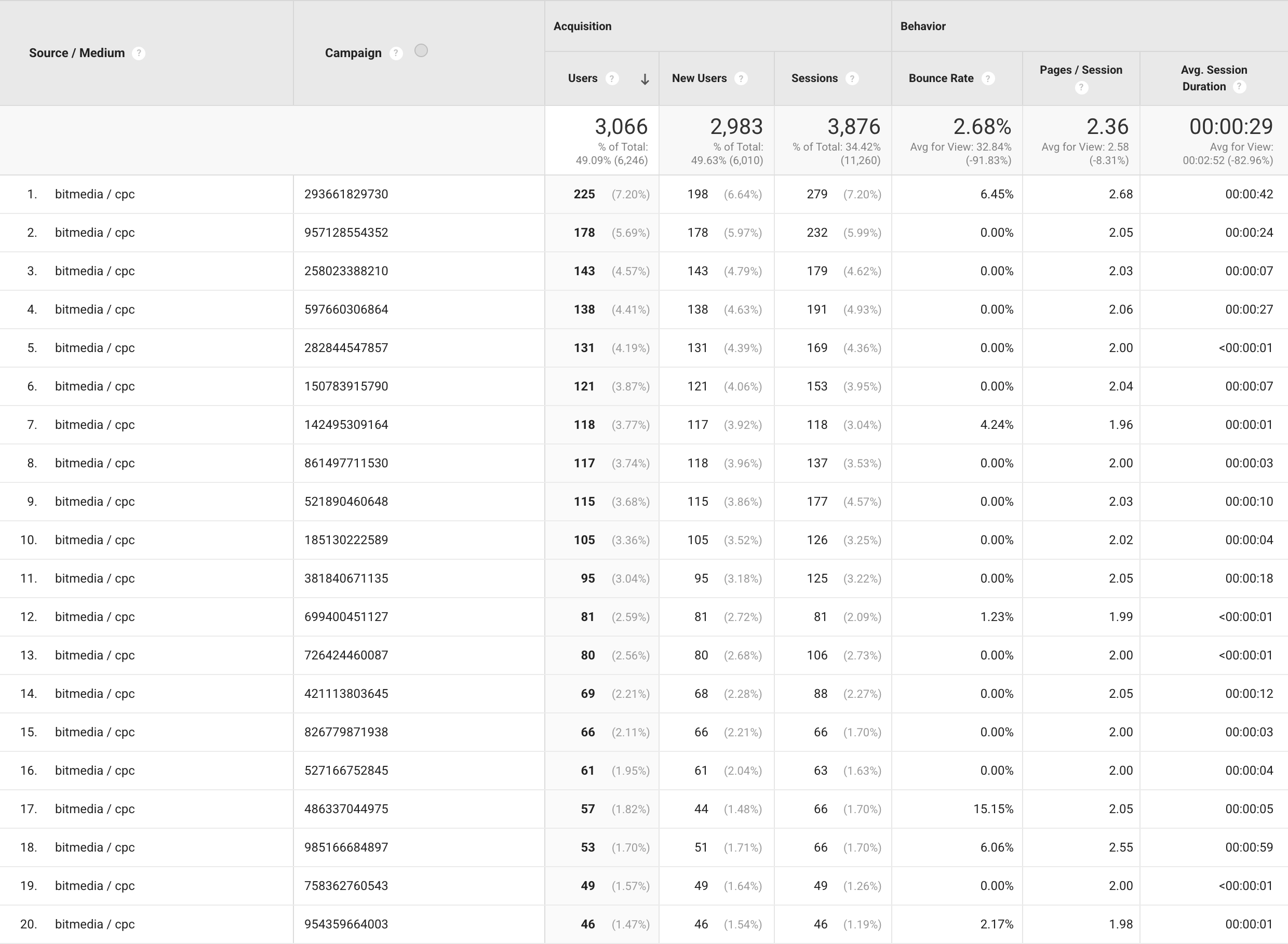Viewport: 1288px width, 944px height.
Task: Select campaign 861497711530
Action: point(346,463)
